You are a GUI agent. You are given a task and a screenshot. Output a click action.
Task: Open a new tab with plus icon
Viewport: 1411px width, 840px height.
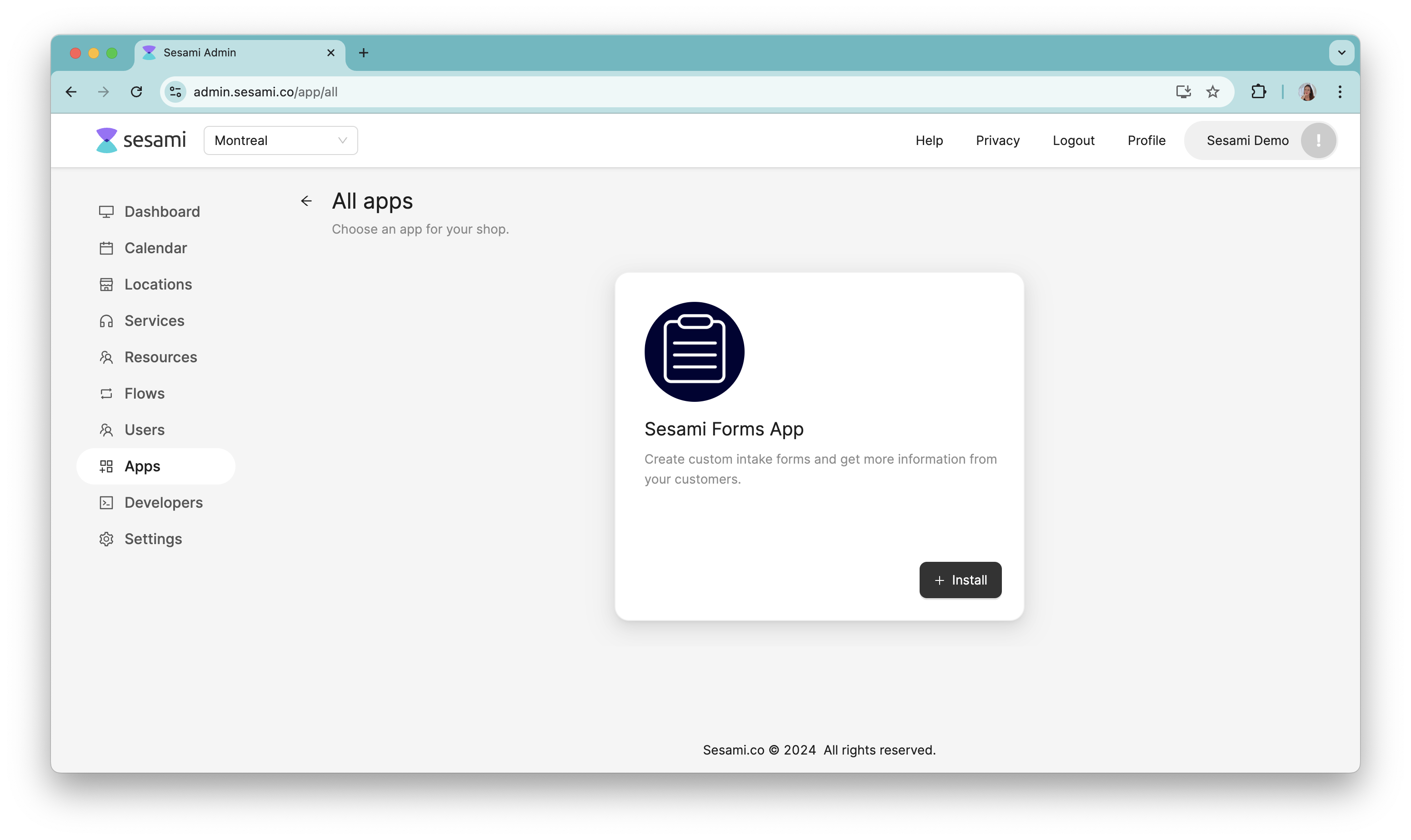click(363, 53)
